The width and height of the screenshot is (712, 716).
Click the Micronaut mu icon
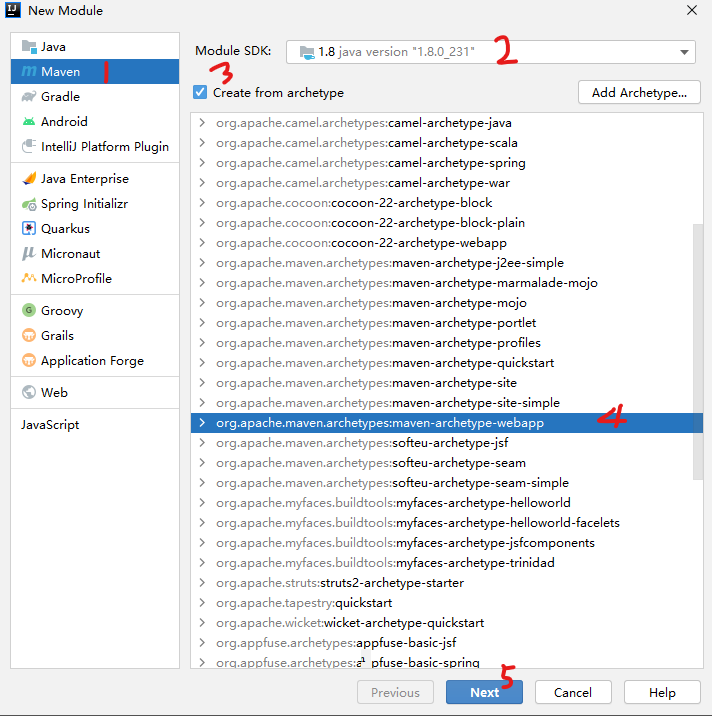[29, 253]
